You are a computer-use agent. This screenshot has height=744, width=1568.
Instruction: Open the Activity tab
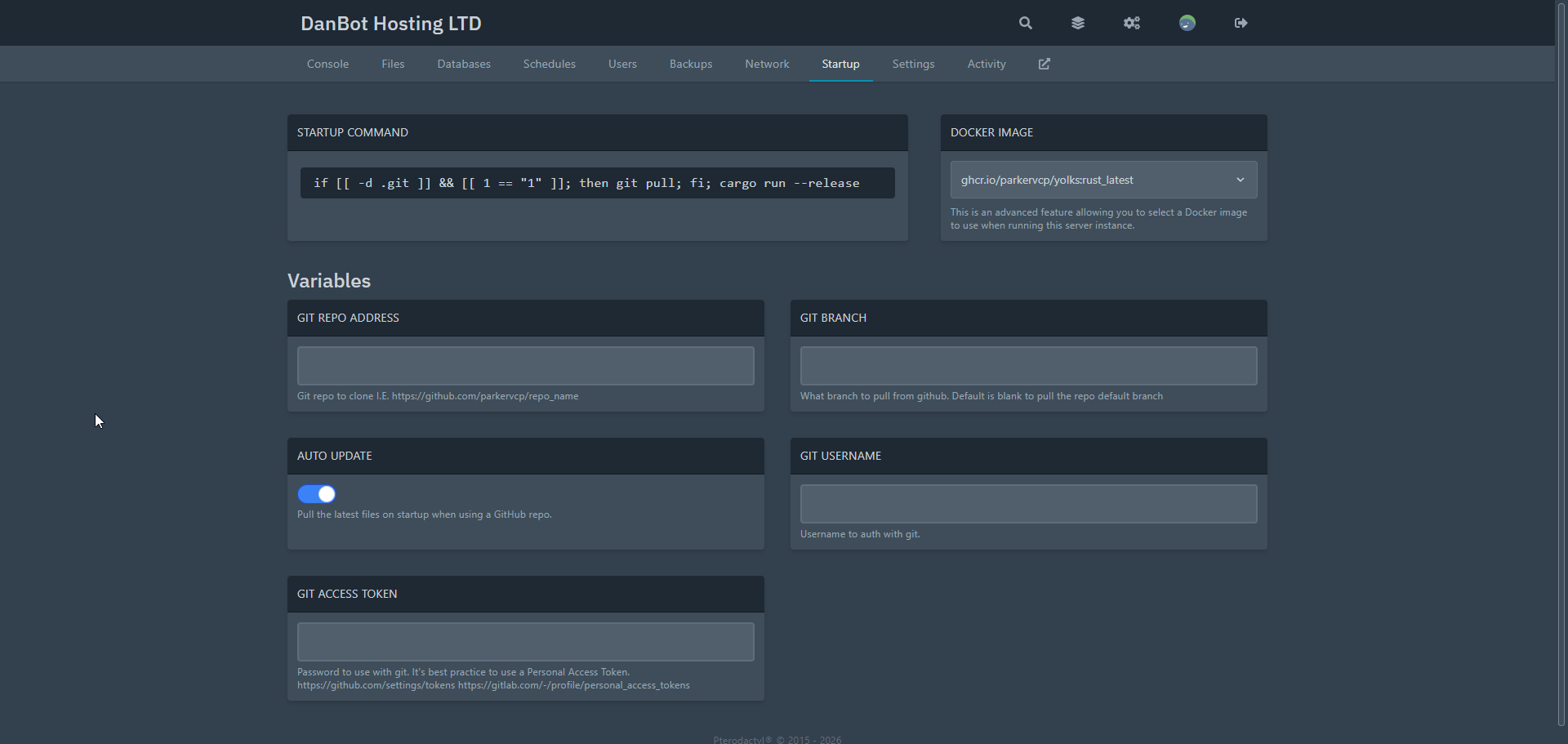(x=986, y=64)
